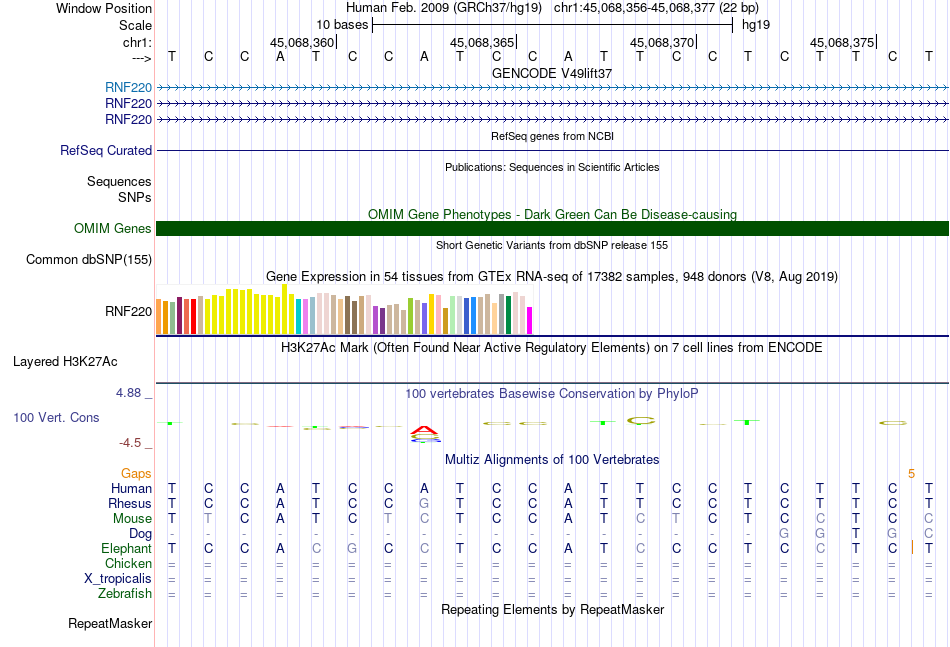This screenshot has height=647, width=950.
Task: Open the GTEx Gene Expression in 54 tissues title
Action: point(552,277)
